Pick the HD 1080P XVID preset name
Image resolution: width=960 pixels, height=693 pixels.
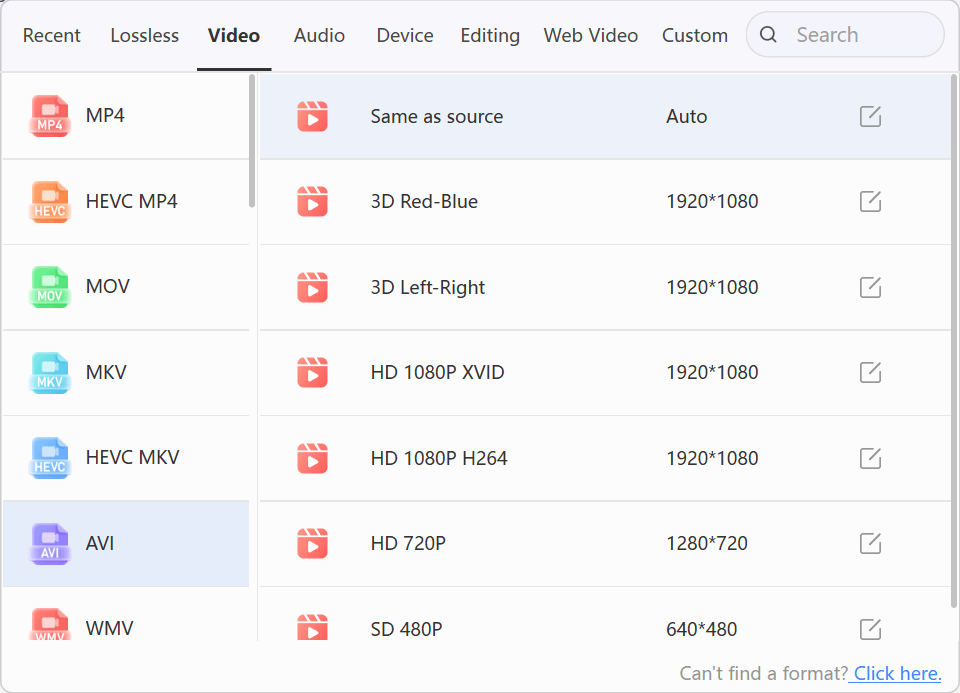pos(437,372)
